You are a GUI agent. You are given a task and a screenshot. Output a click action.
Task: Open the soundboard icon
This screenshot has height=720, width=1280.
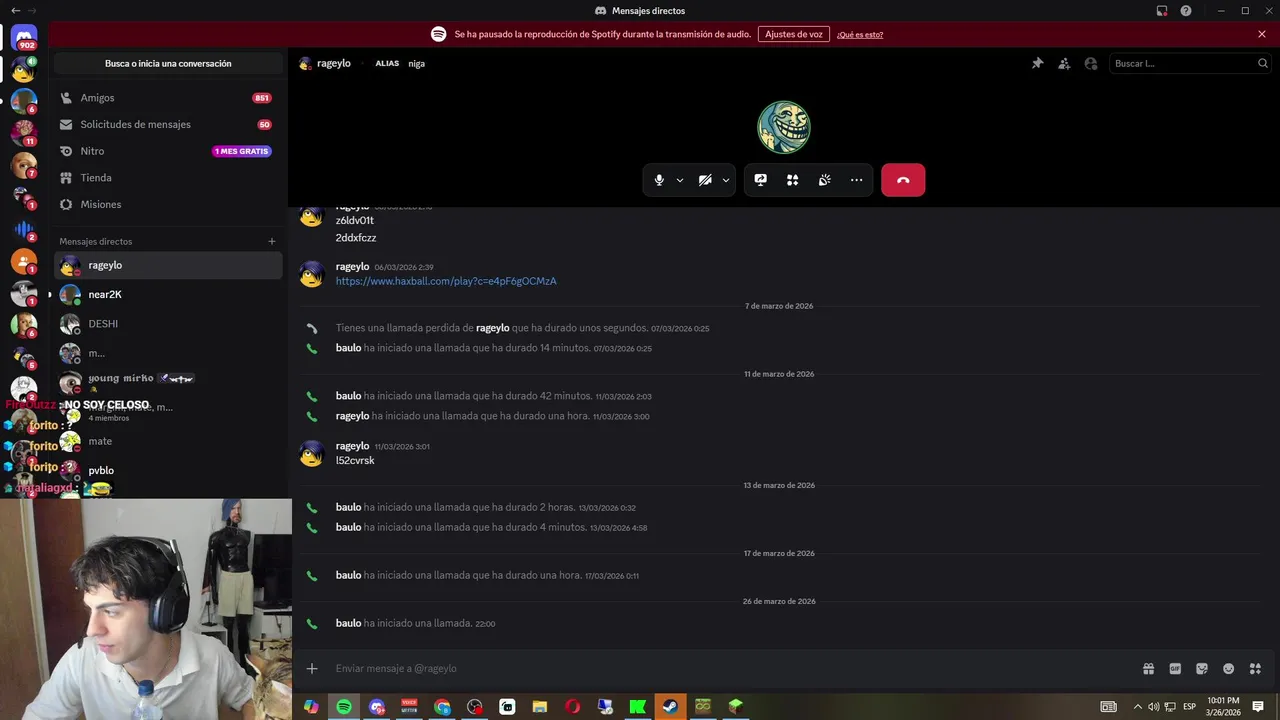click(824, 180)
